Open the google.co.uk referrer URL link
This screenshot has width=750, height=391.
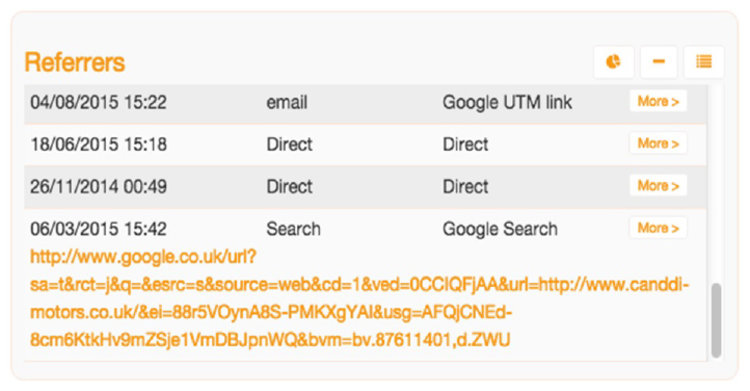[x=360, y=298]
